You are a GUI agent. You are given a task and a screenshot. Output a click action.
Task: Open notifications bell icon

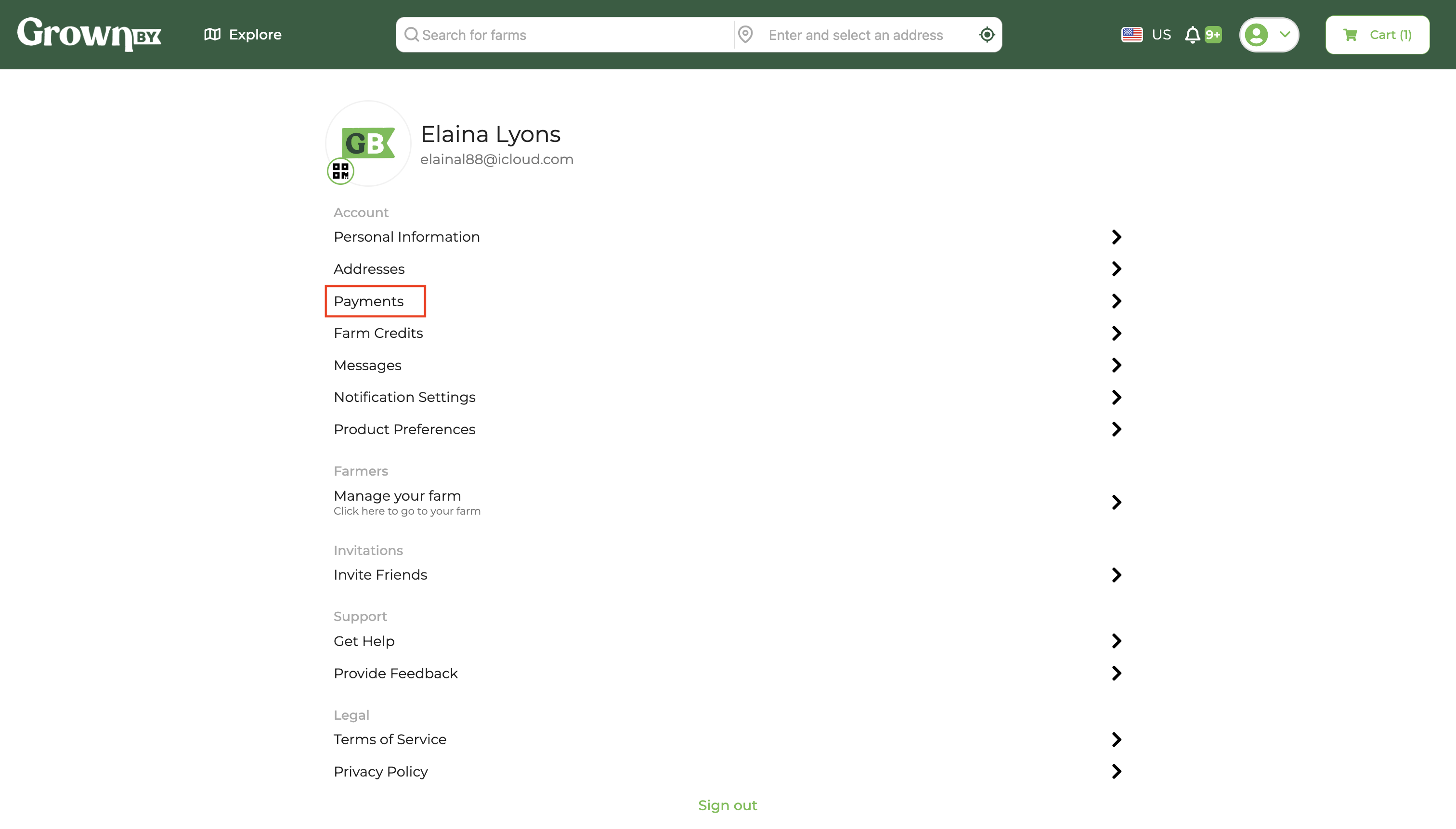[1192, 35]
